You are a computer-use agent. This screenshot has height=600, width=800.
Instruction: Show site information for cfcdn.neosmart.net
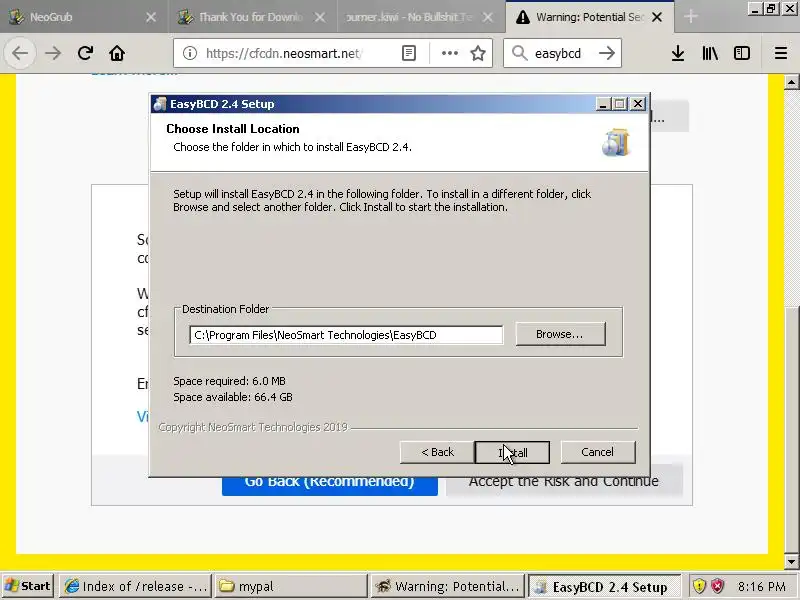point(190,53)
